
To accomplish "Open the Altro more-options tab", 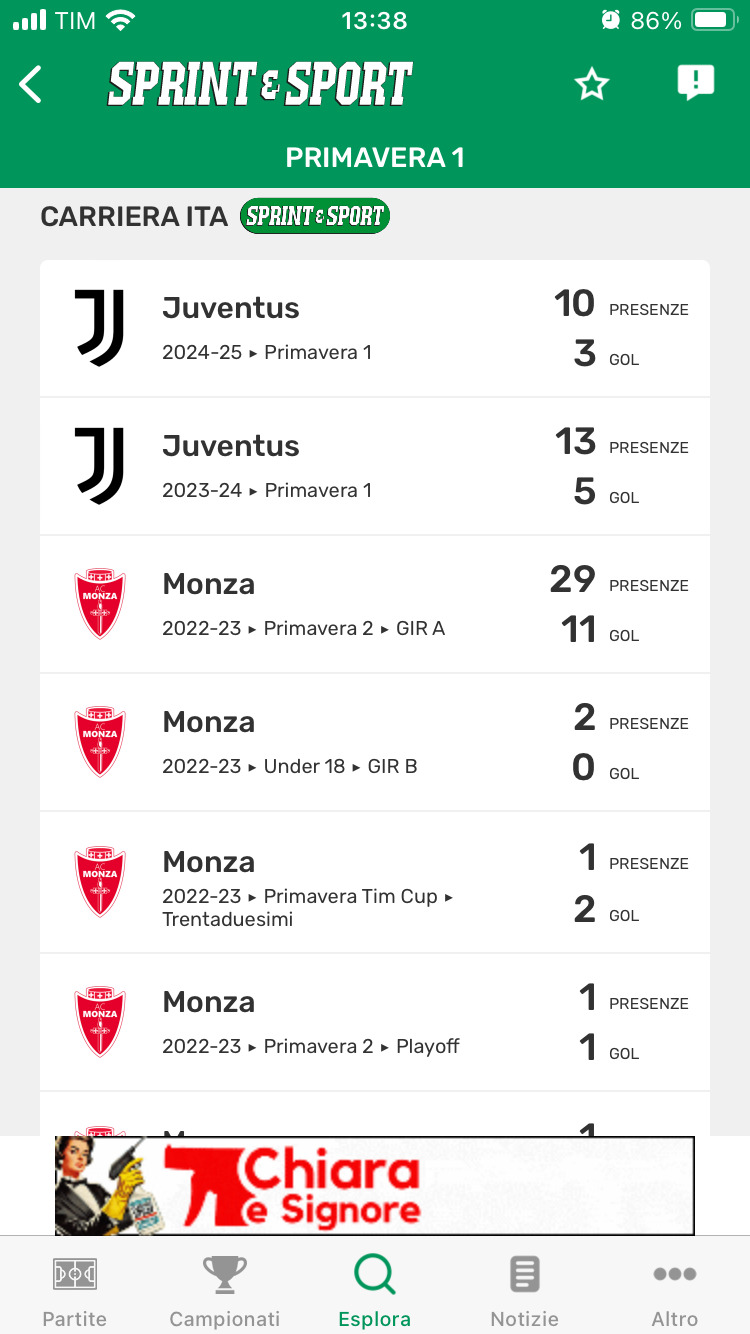I will point(675,1290).
